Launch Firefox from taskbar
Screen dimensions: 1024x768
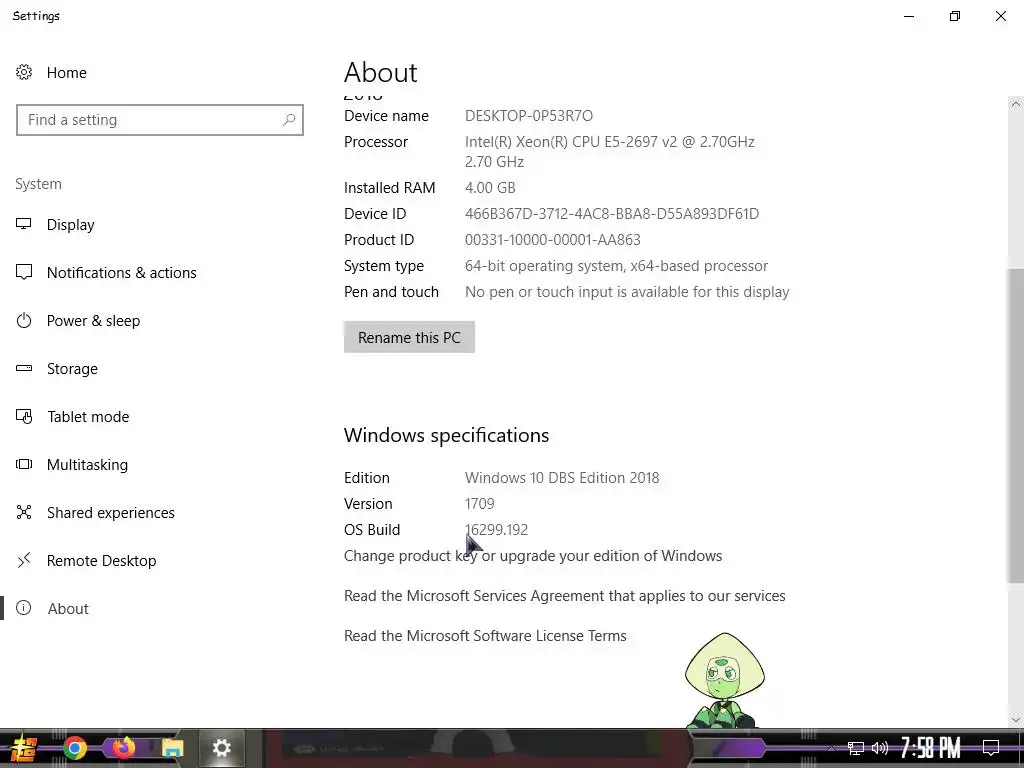[123, 748]
